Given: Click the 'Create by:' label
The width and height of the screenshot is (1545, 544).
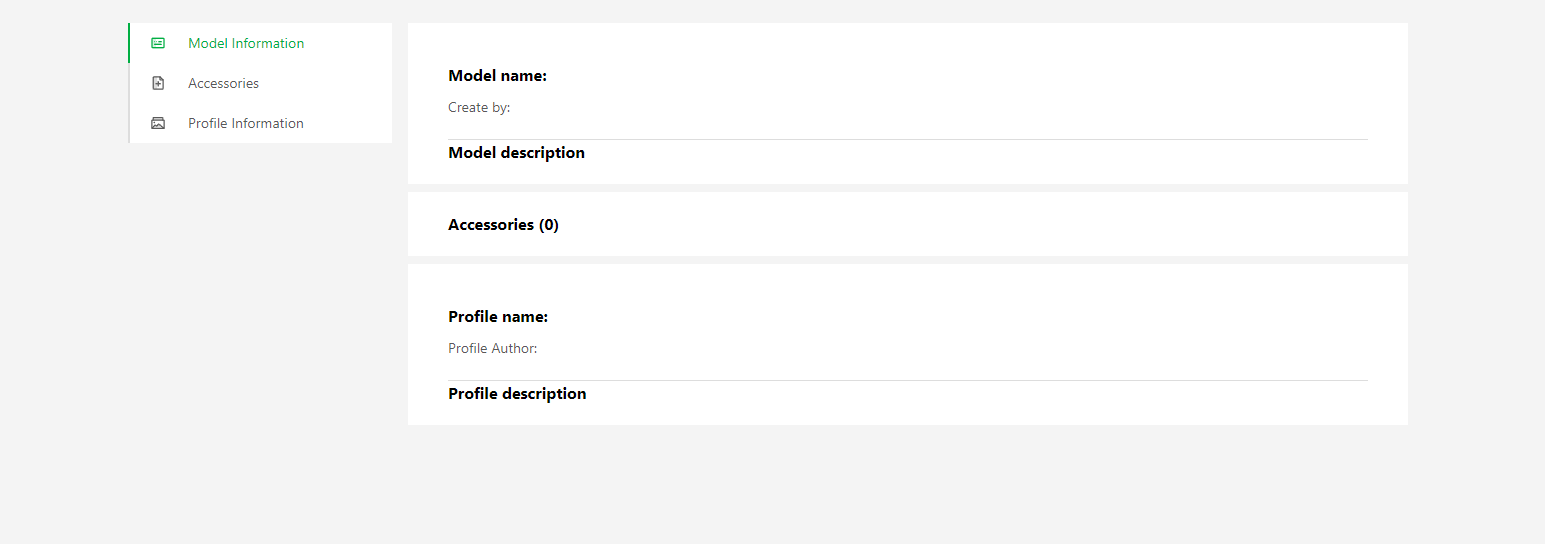Looking at the screenshot, I should (x=479, y=107).
